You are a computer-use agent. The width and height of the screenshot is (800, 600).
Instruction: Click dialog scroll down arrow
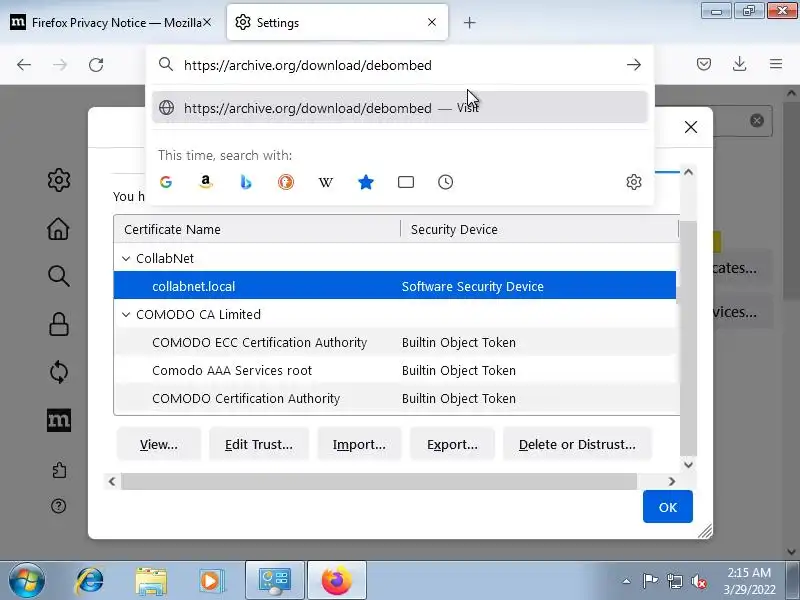click(x=688, y=464)
